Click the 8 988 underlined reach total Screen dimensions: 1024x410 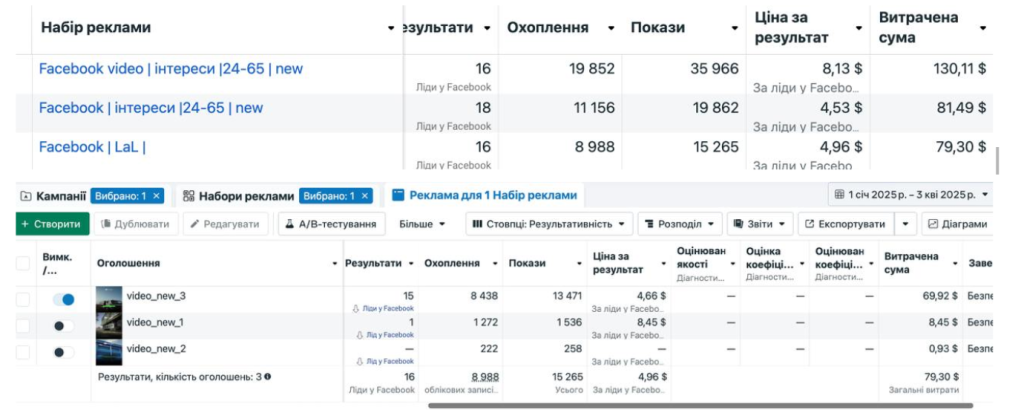(x=484, y=377)
